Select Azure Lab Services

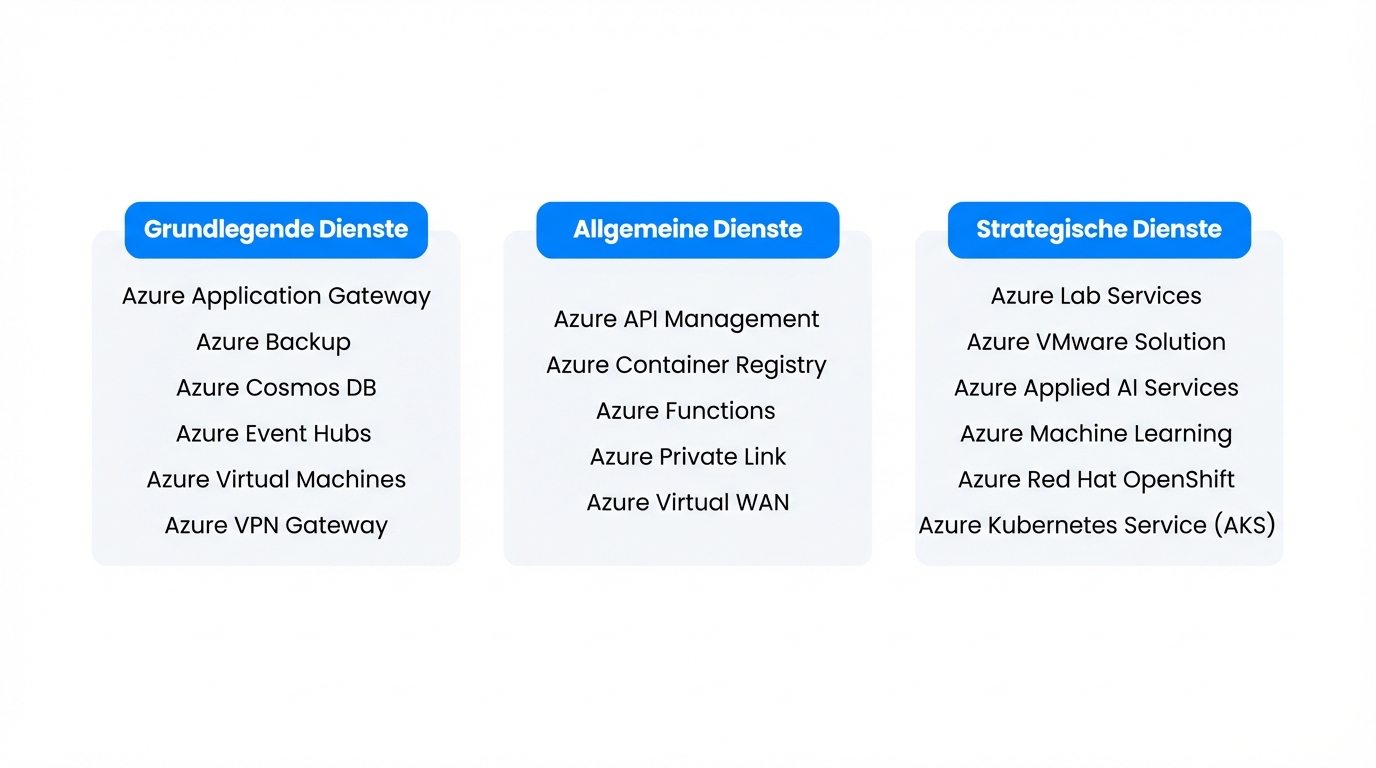1096,296
